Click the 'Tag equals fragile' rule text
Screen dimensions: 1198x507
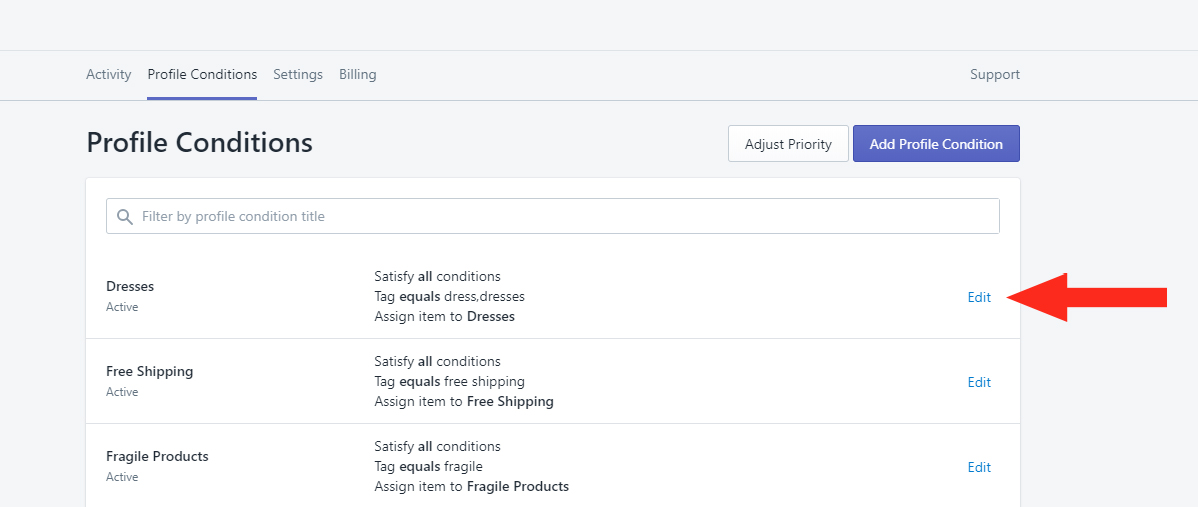[429, 466]
